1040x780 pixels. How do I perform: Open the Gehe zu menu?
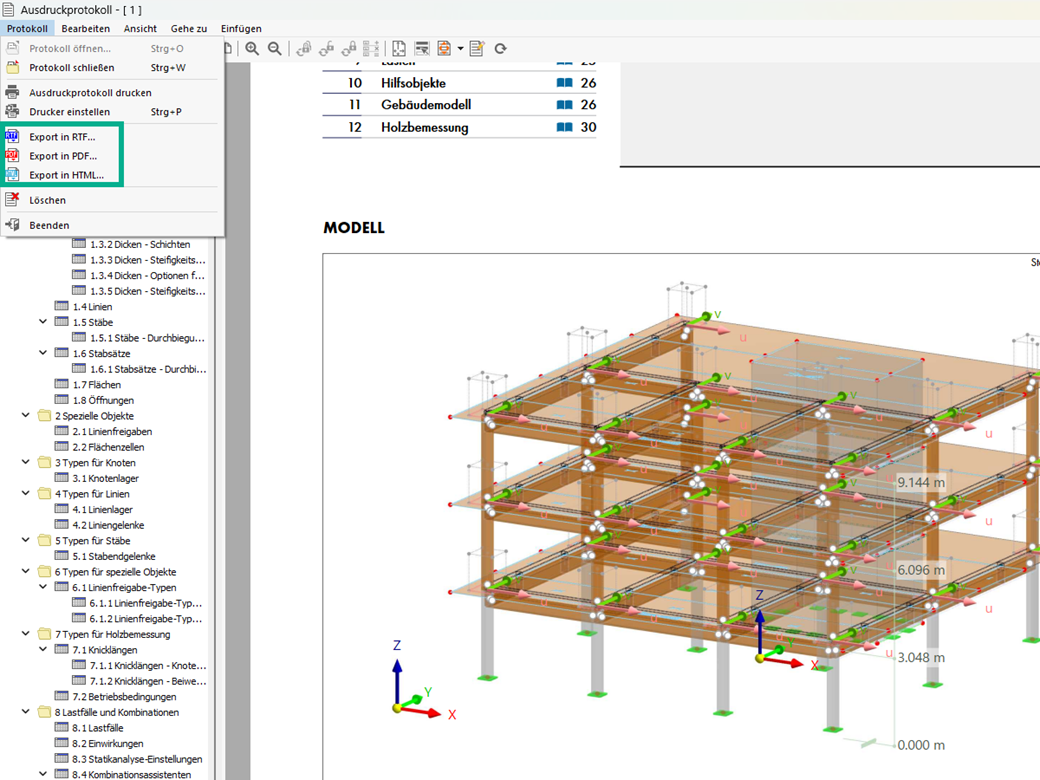pos(189,29)
